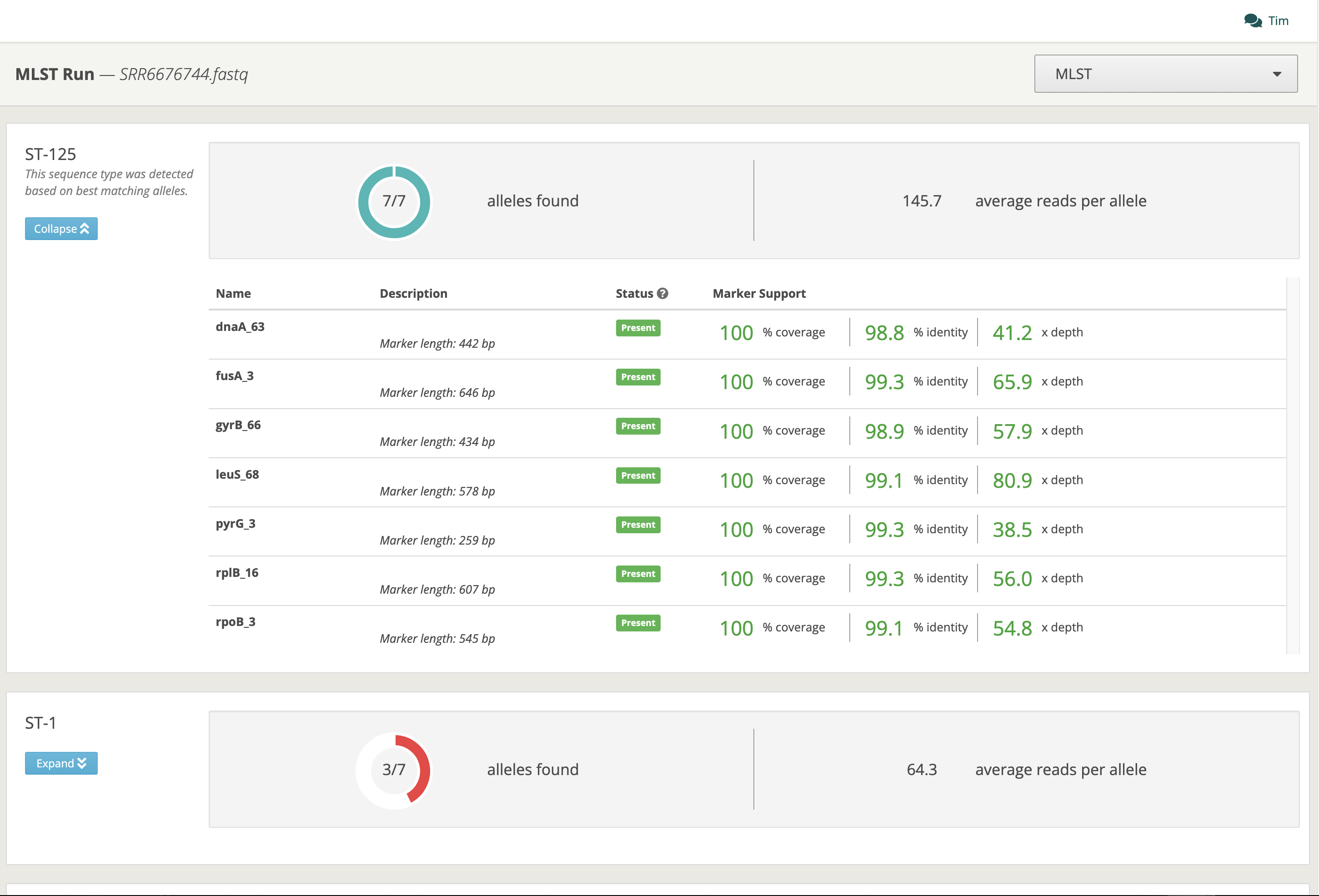Click the chat bubbles icon beside Tim
This screenshot has width=1319, height=896.
pos(1252,21)
